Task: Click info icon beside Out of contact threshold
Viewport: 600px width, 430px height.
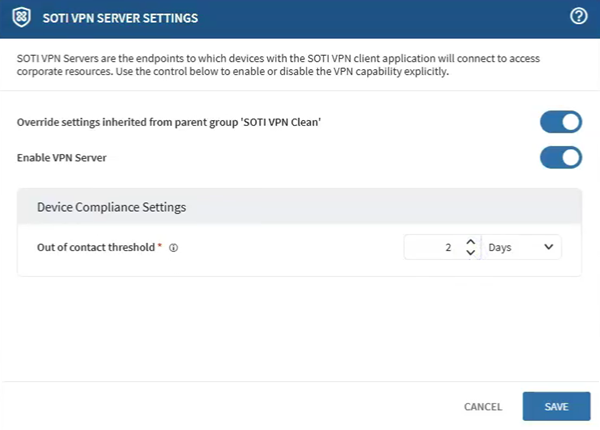Action: [174, 248]
